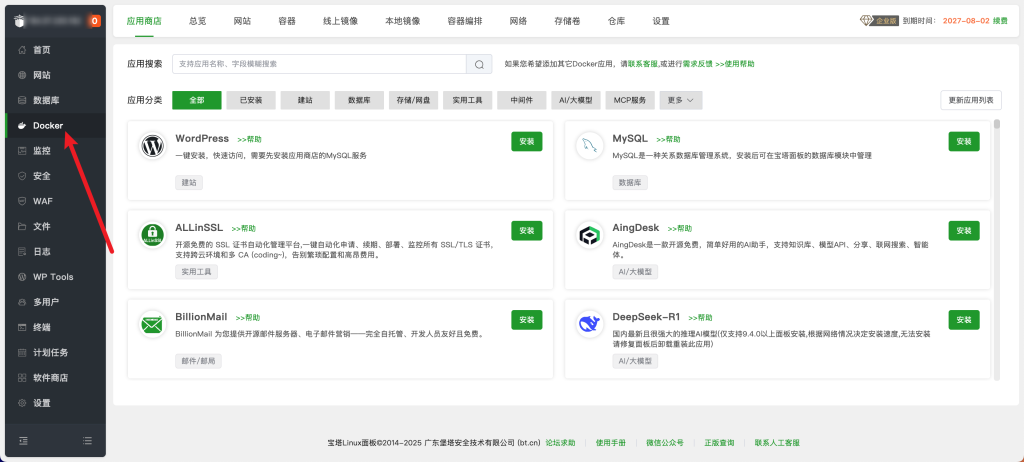Click the BillionMail envelope icon
The image size is (1024, 462).
tap(153, 325)
